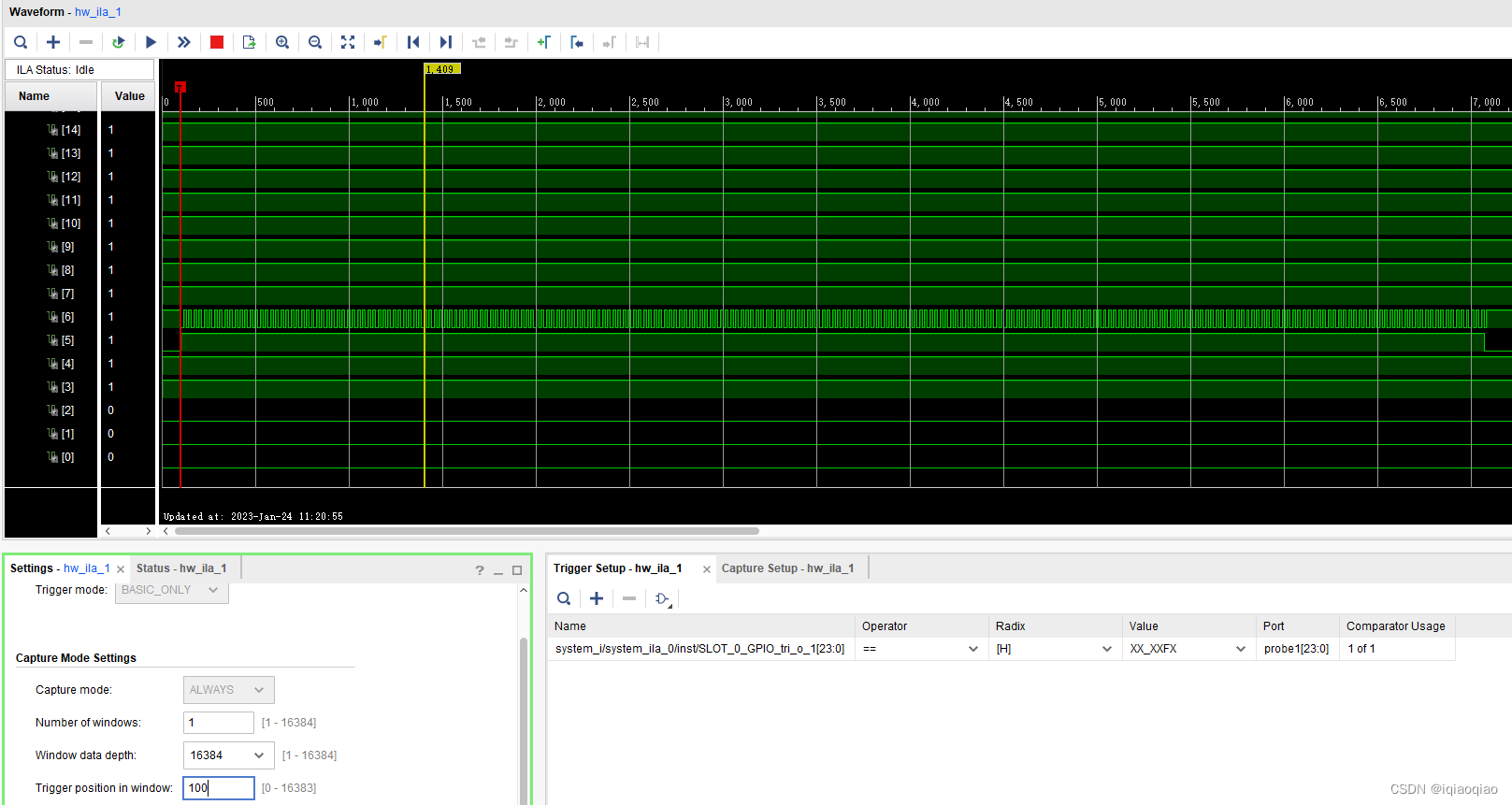Screen dimensions: 1512x805
Task: Go to cursor in the waveform
Action: point(381,42)
